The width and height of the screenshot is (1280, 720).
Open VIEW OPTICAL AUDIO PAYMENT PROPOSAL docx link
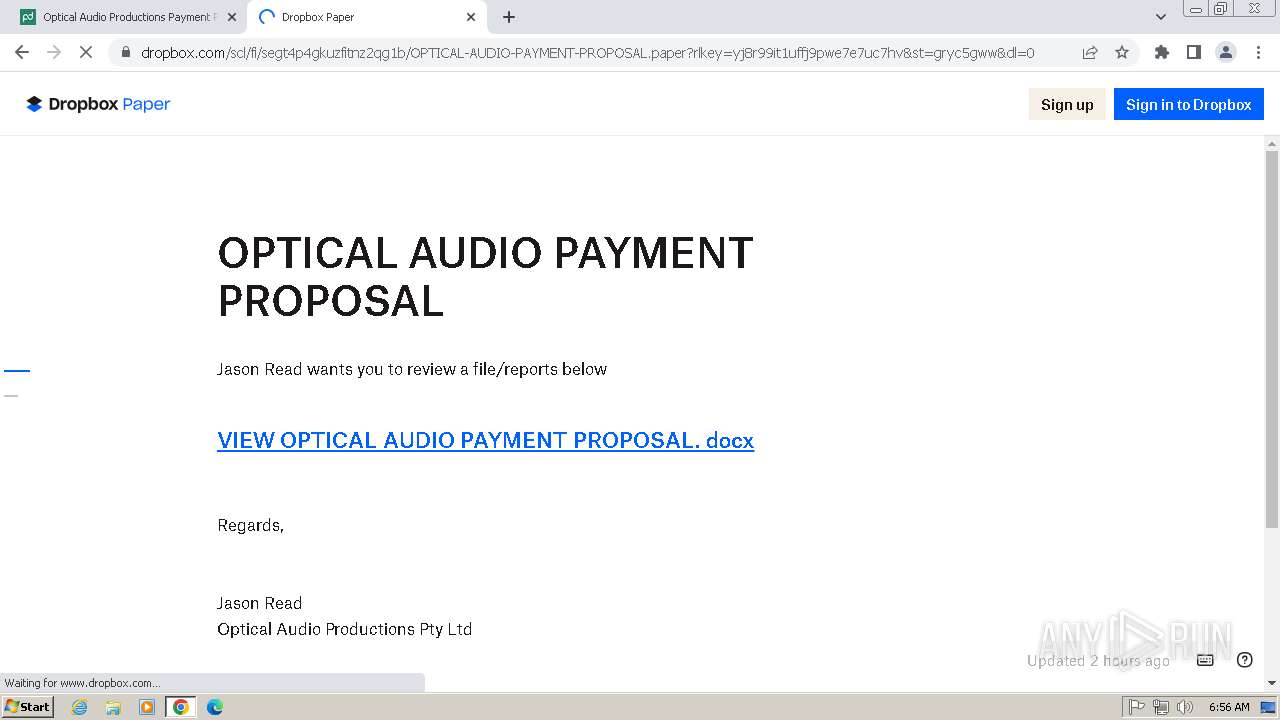485,440
